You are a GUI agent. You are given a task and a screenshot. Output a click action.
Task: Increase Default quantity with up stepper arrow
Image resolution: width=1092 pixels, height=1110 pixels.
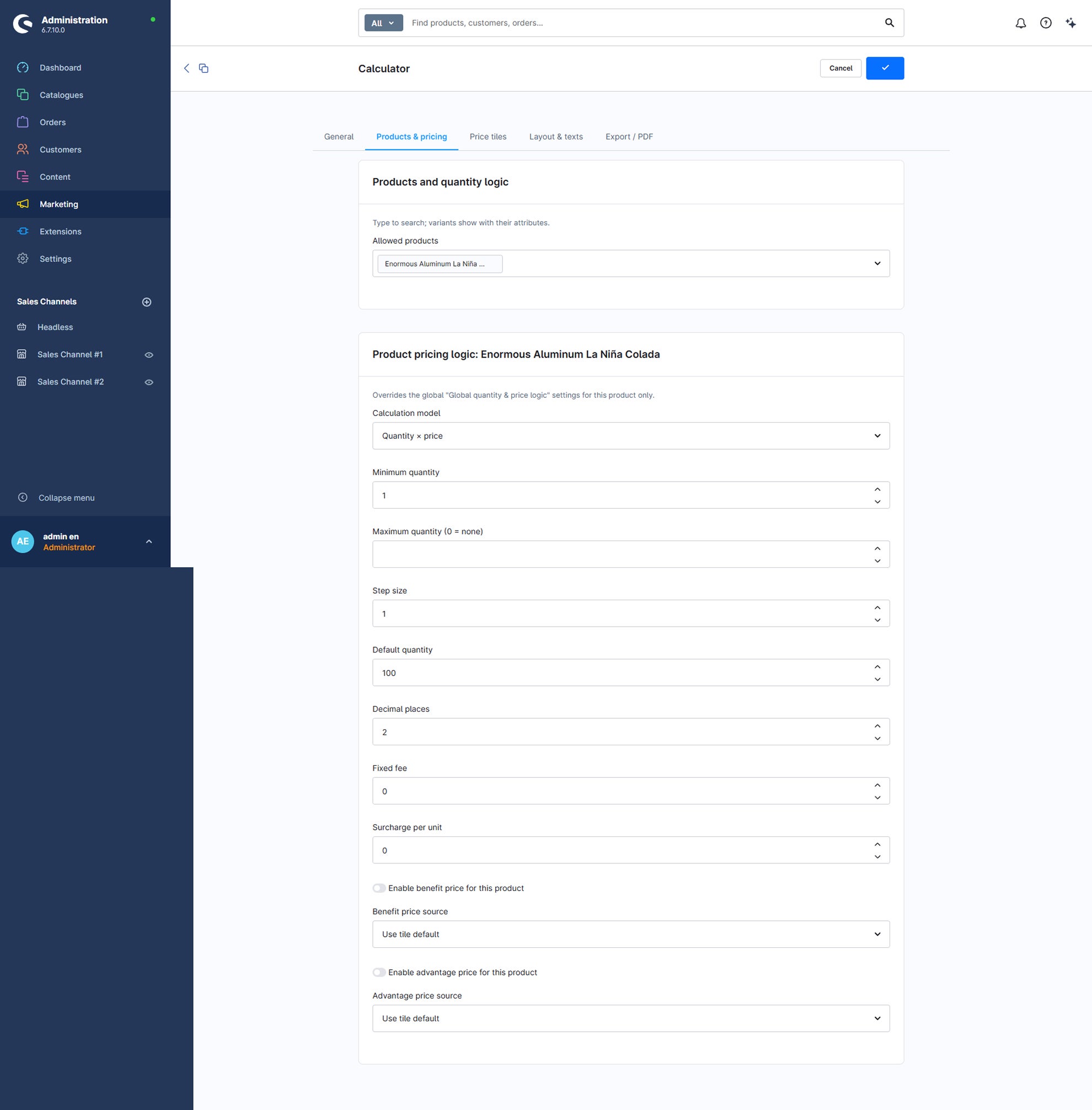coord(877,666)
